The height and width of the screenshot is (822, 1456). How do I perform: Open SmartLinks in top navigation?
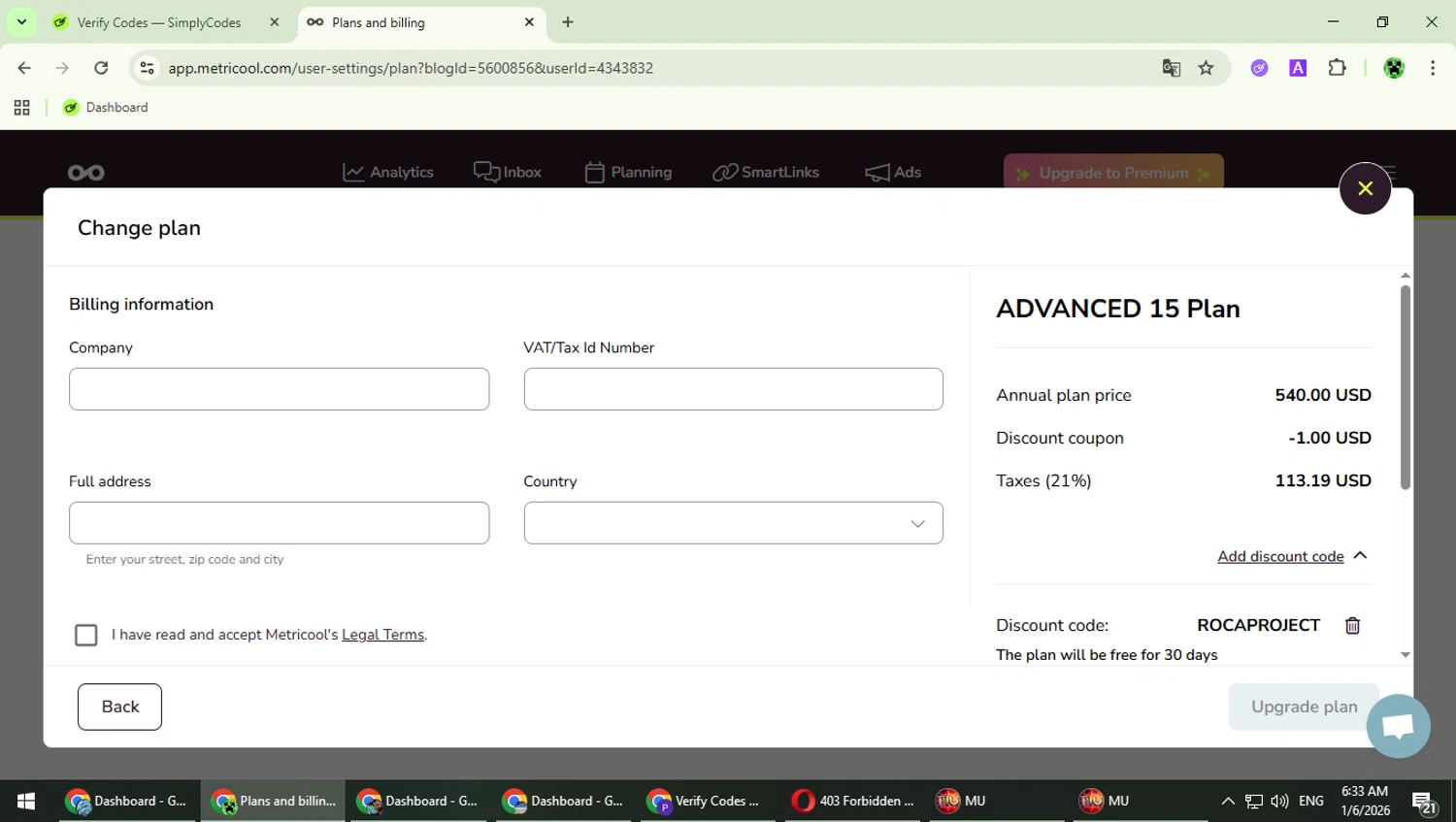[x=766, y=172]
